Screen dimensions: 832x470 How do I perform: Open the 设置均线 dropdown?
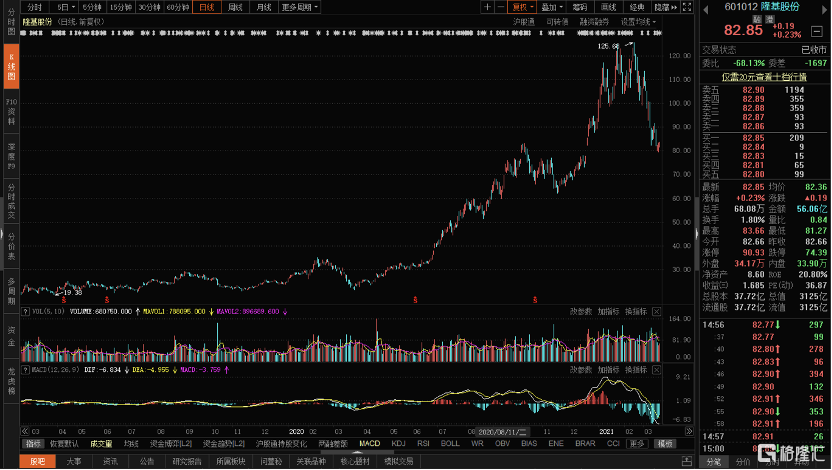tap(636, 20)
